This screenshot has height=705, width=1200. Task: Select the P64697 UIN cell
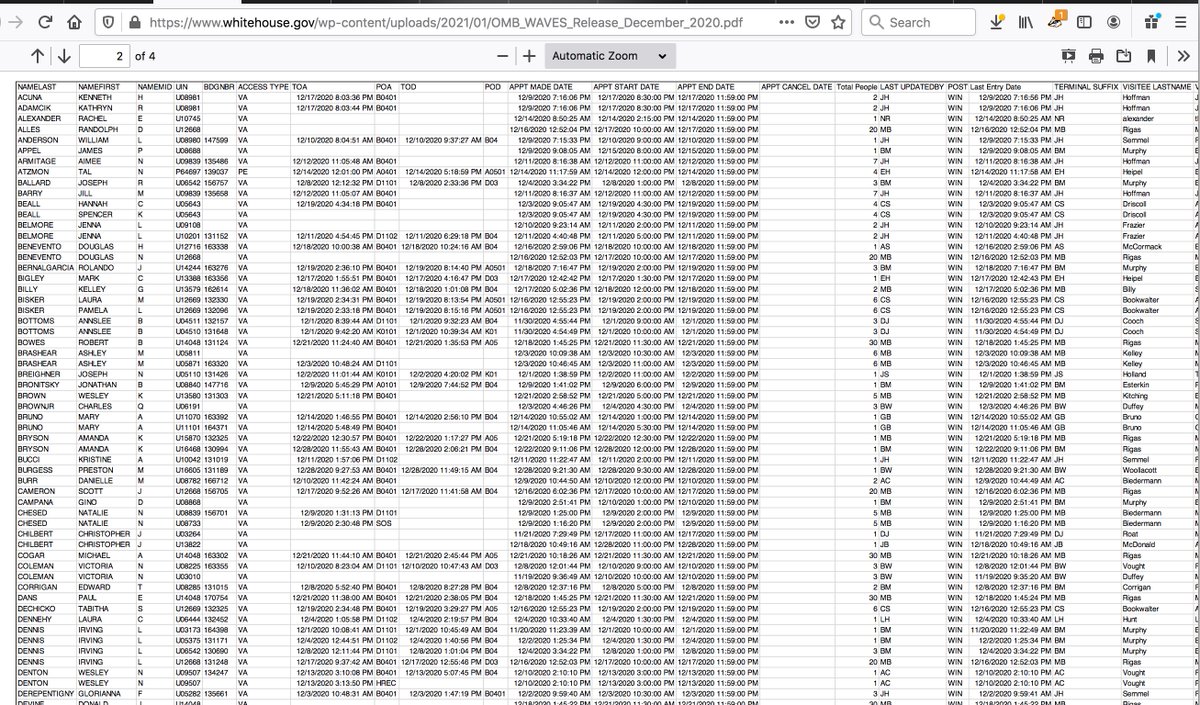point(188,171)
